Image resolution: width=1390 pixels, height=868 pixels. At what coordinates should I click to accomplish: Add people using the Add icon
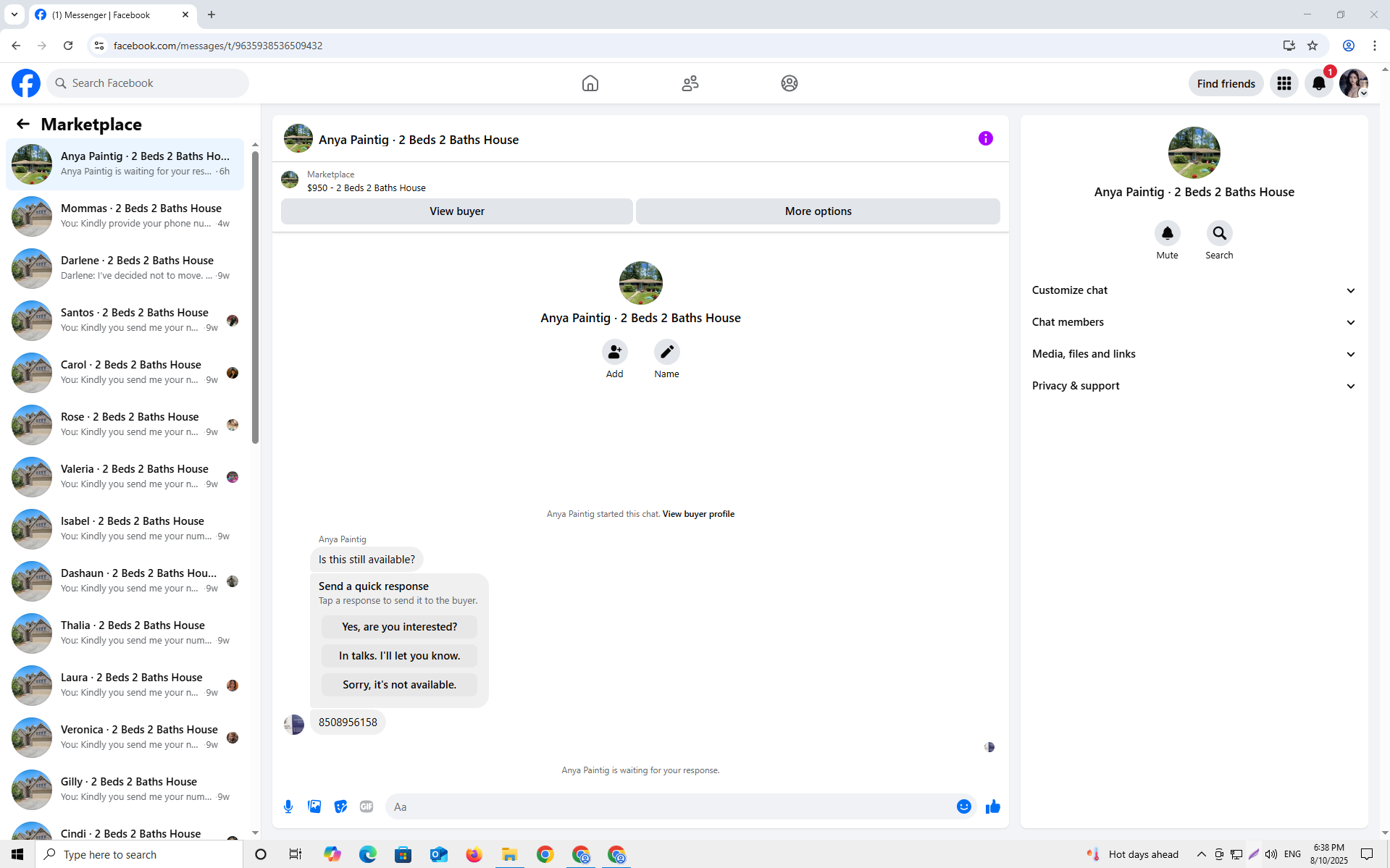(614, 352)
